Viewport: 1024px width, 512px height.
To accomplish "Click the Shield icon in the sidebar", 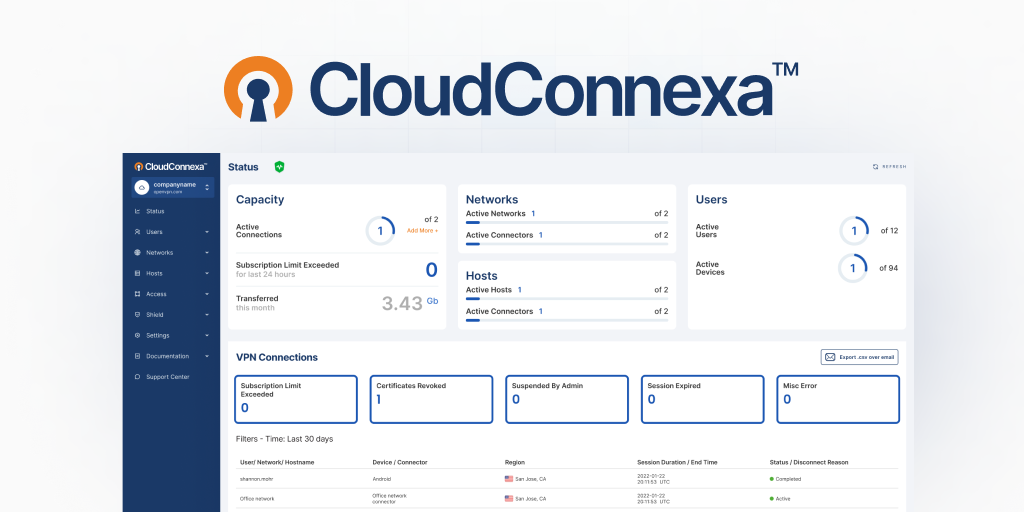I will tap(137, 315).
